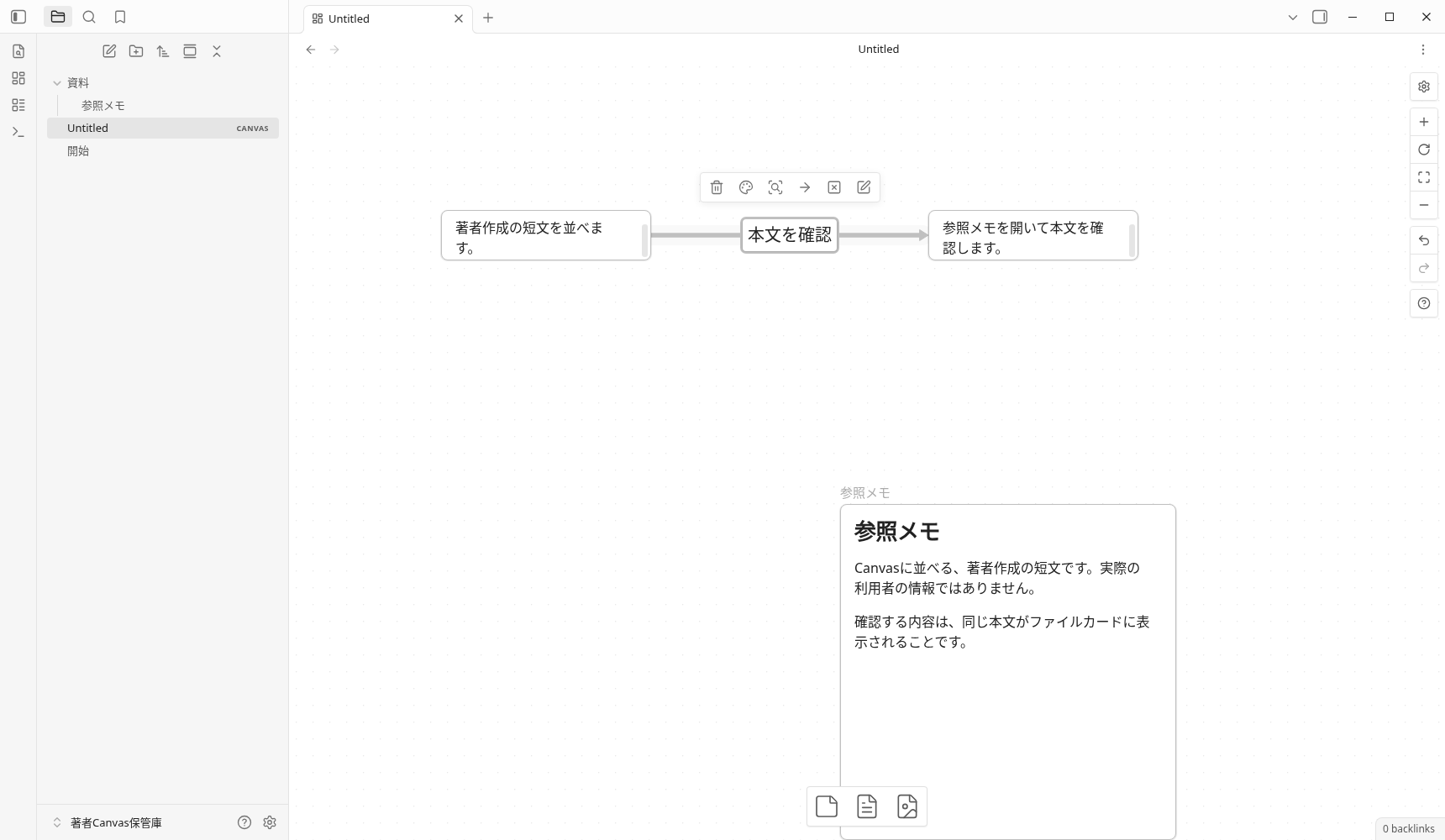Select Untitled canvas file
This screenshot has height=840, width=1445.
[163, 128]
